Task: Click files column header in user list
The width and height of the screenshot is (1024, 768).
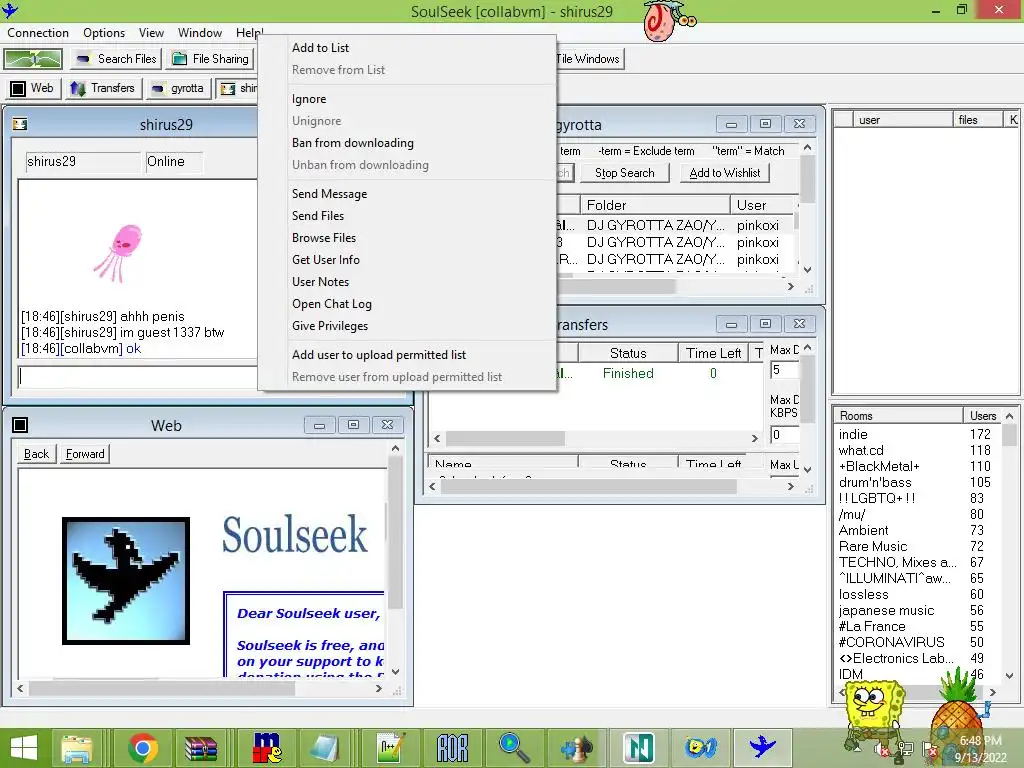Action: click(x=977, y=120)
